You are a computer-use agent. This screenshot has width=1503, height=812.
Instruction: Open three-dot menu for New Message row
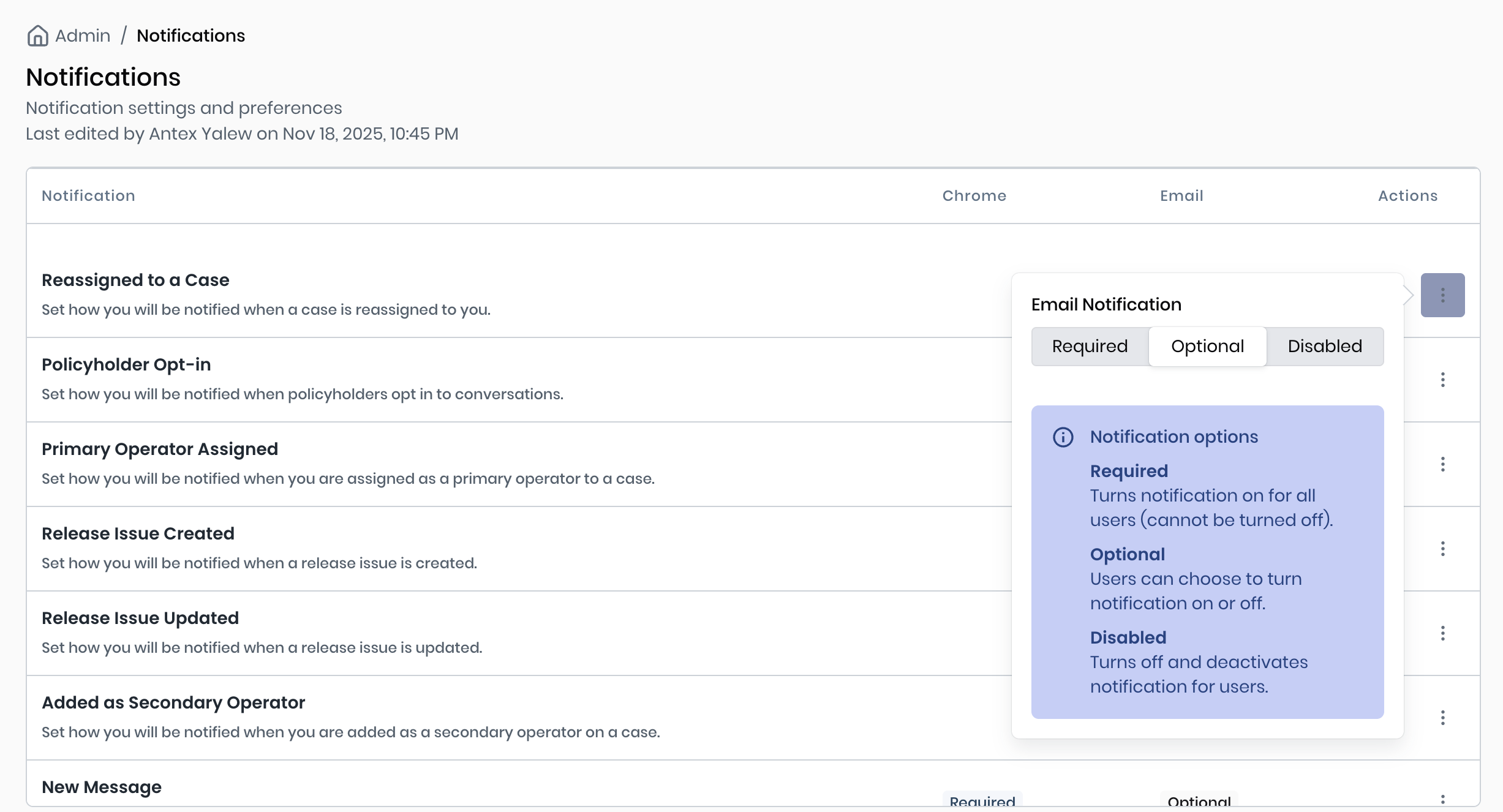1442,799
